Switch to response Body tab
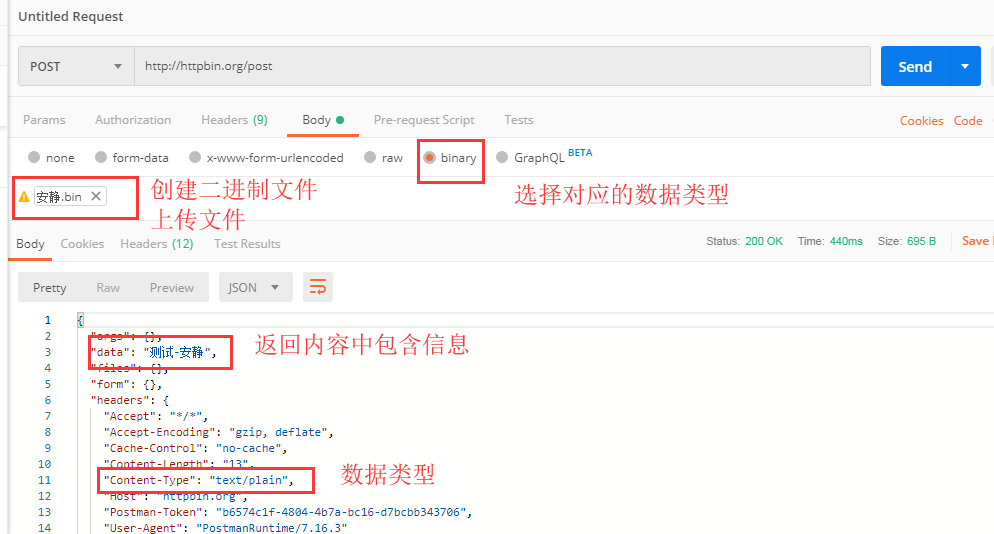 30,244
